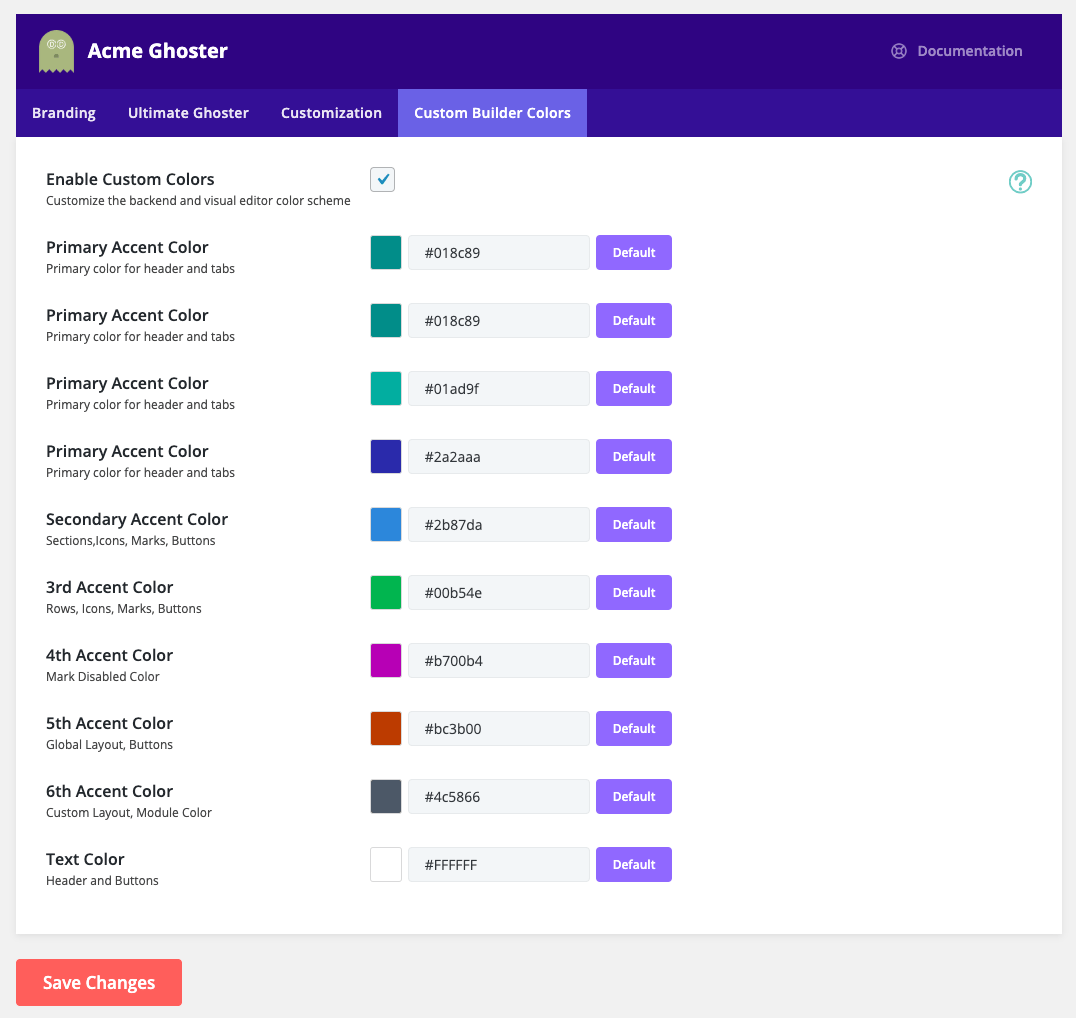Reset 4th Accent Color to Default
The width and height of the screenshot is (1076, 1018).
633,660
